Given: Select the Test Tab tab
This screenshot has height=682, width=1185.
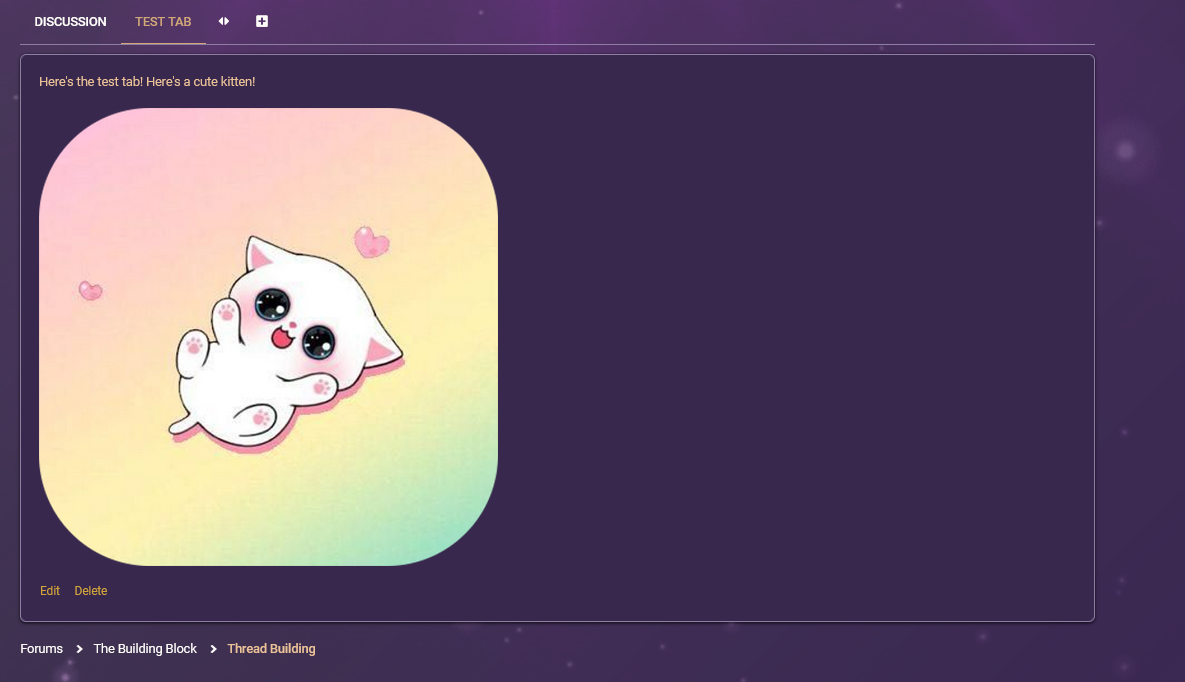Looking at the screenshot, I should [x=163, y=22].
